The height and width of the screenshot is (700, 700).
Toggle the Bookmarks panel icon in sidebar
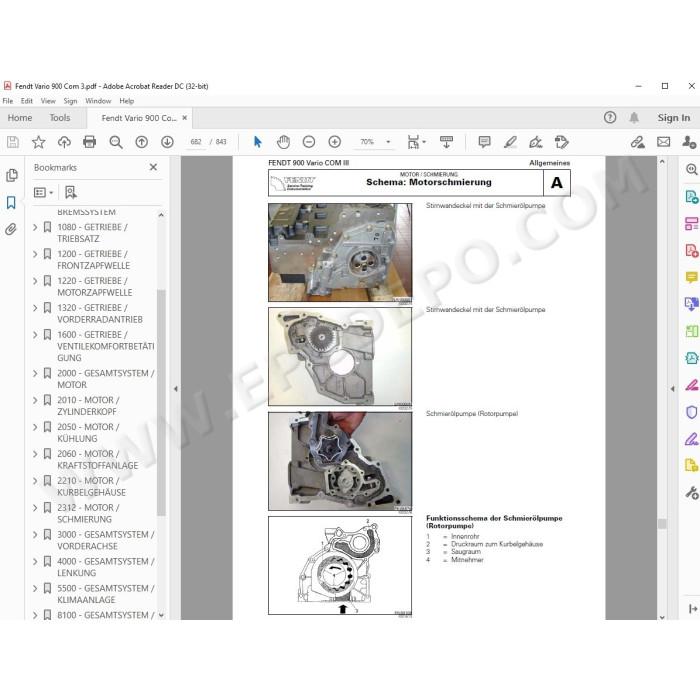(x=11, y=202)
